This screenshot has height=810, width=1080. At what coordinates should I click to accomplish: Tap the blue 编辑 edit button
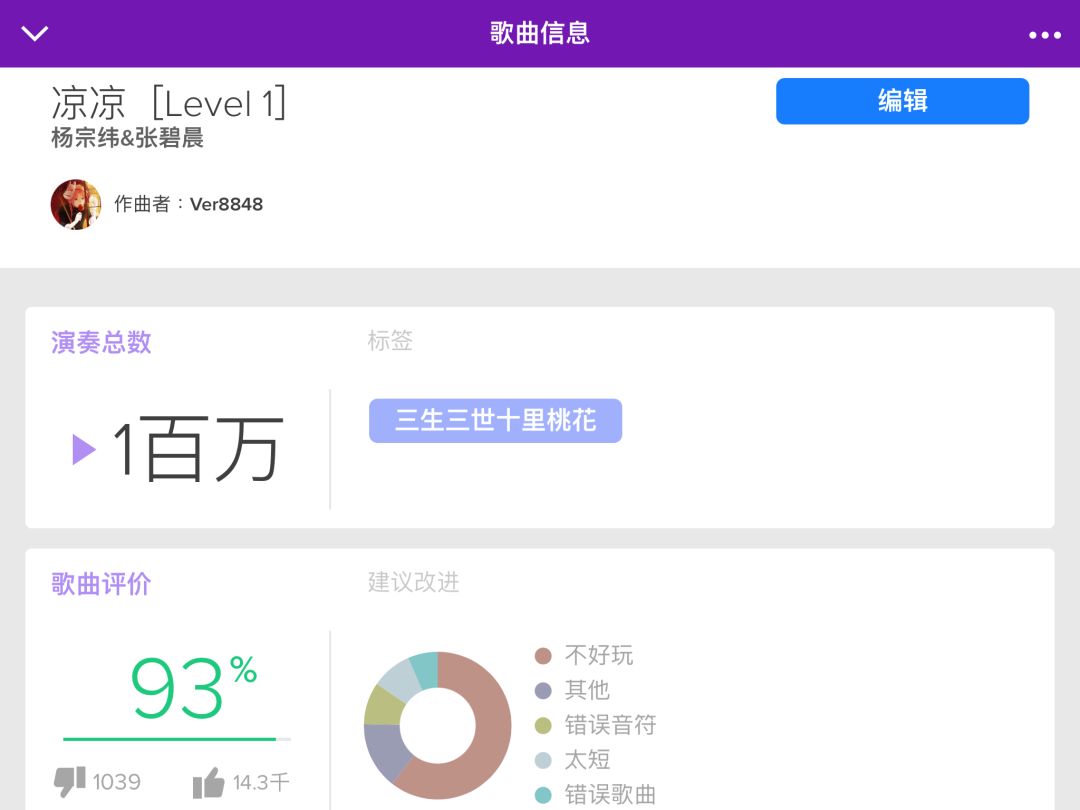click(x=902, y=101)
